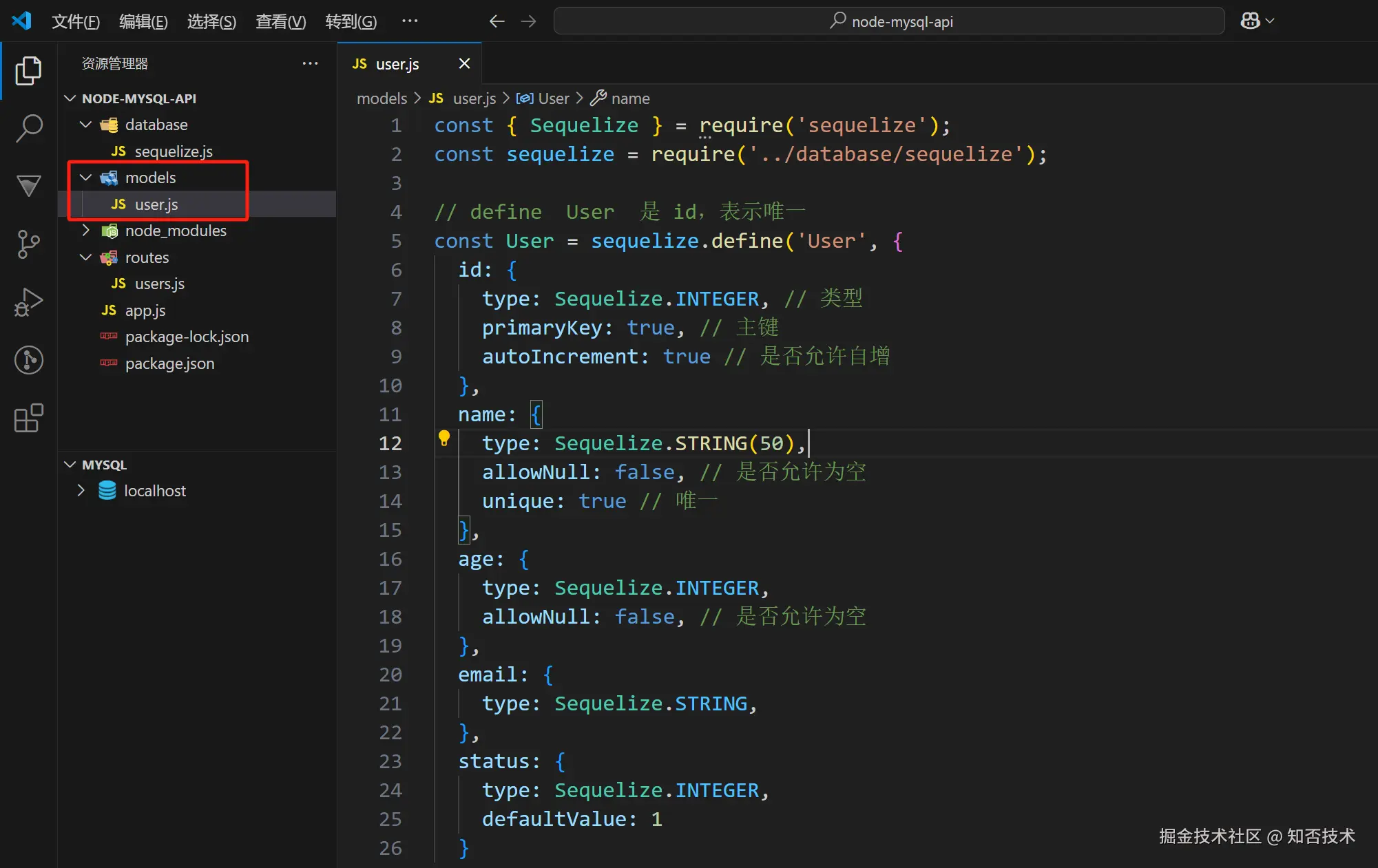Expand the localhost MySQL connection
Viewport: 1378px width, 868px height.
tap(81, 491)
